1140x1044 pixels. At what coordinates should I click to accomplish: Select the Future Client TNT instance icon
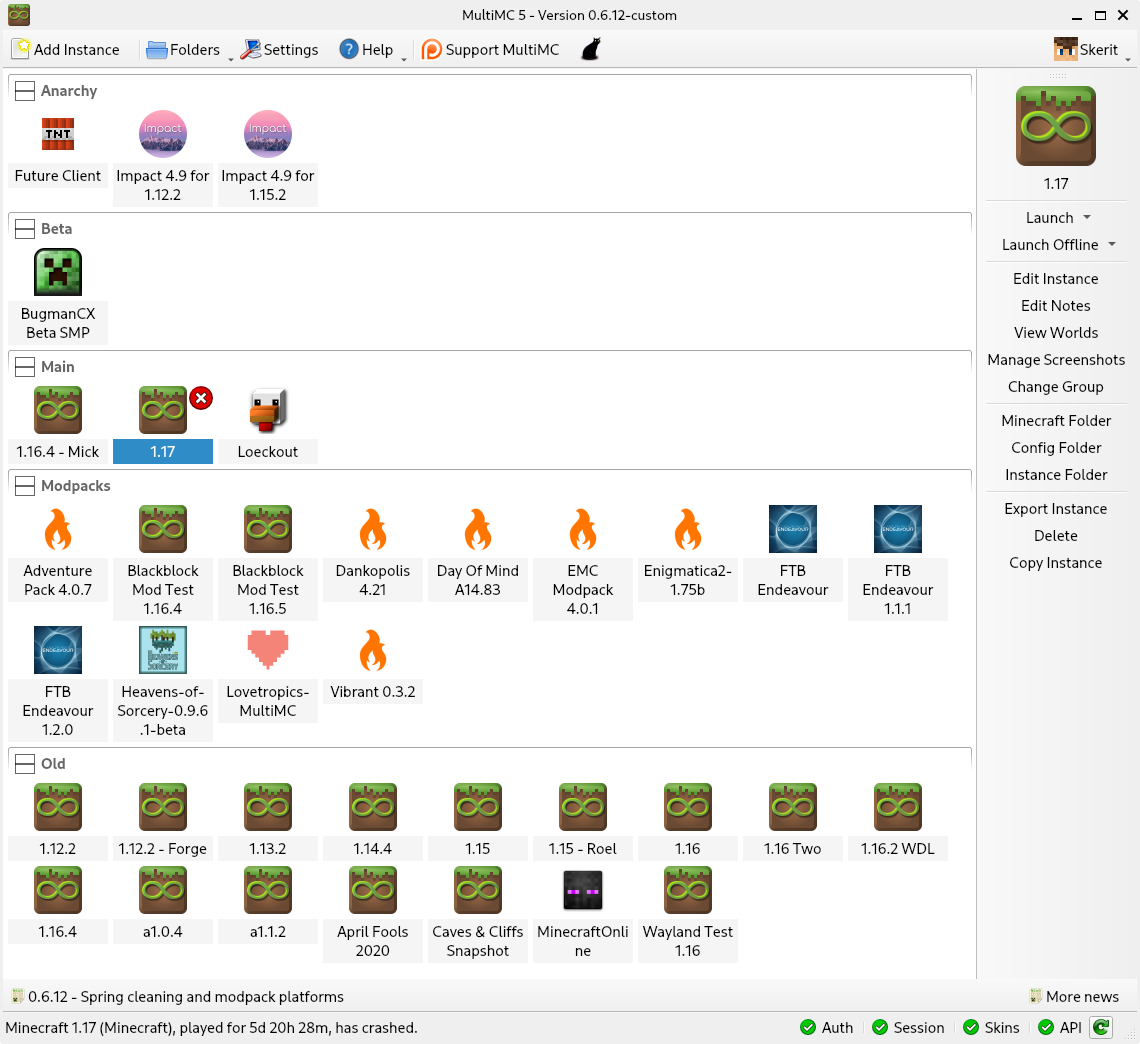point(58,134)
